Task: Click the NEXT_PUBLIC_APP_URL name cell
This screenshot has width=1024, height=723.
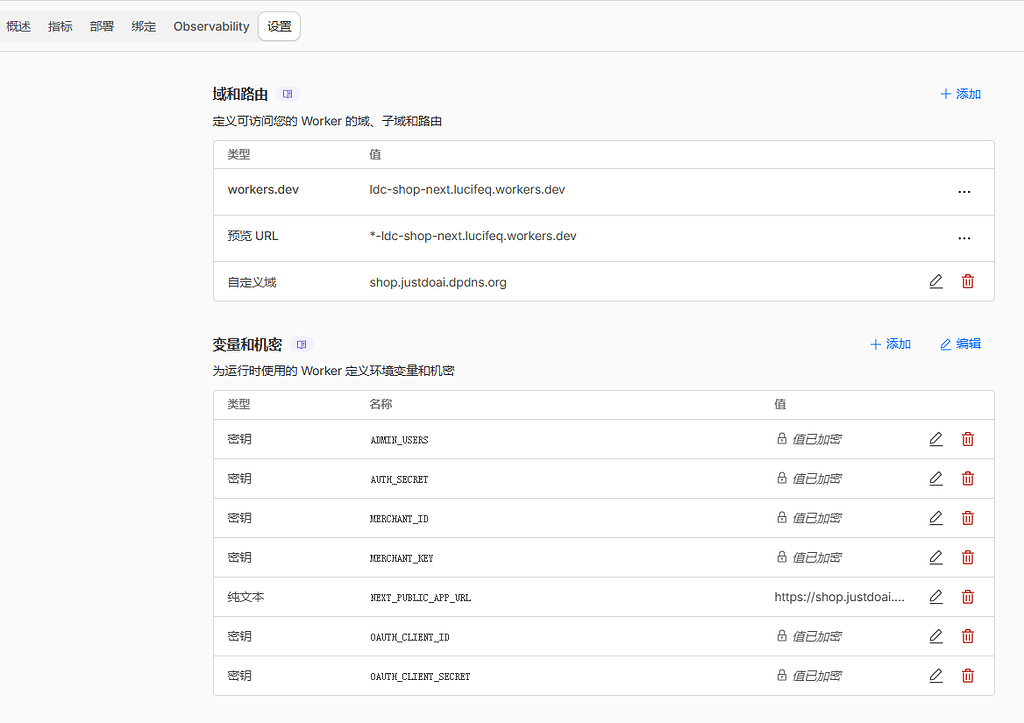Action: 420,598
